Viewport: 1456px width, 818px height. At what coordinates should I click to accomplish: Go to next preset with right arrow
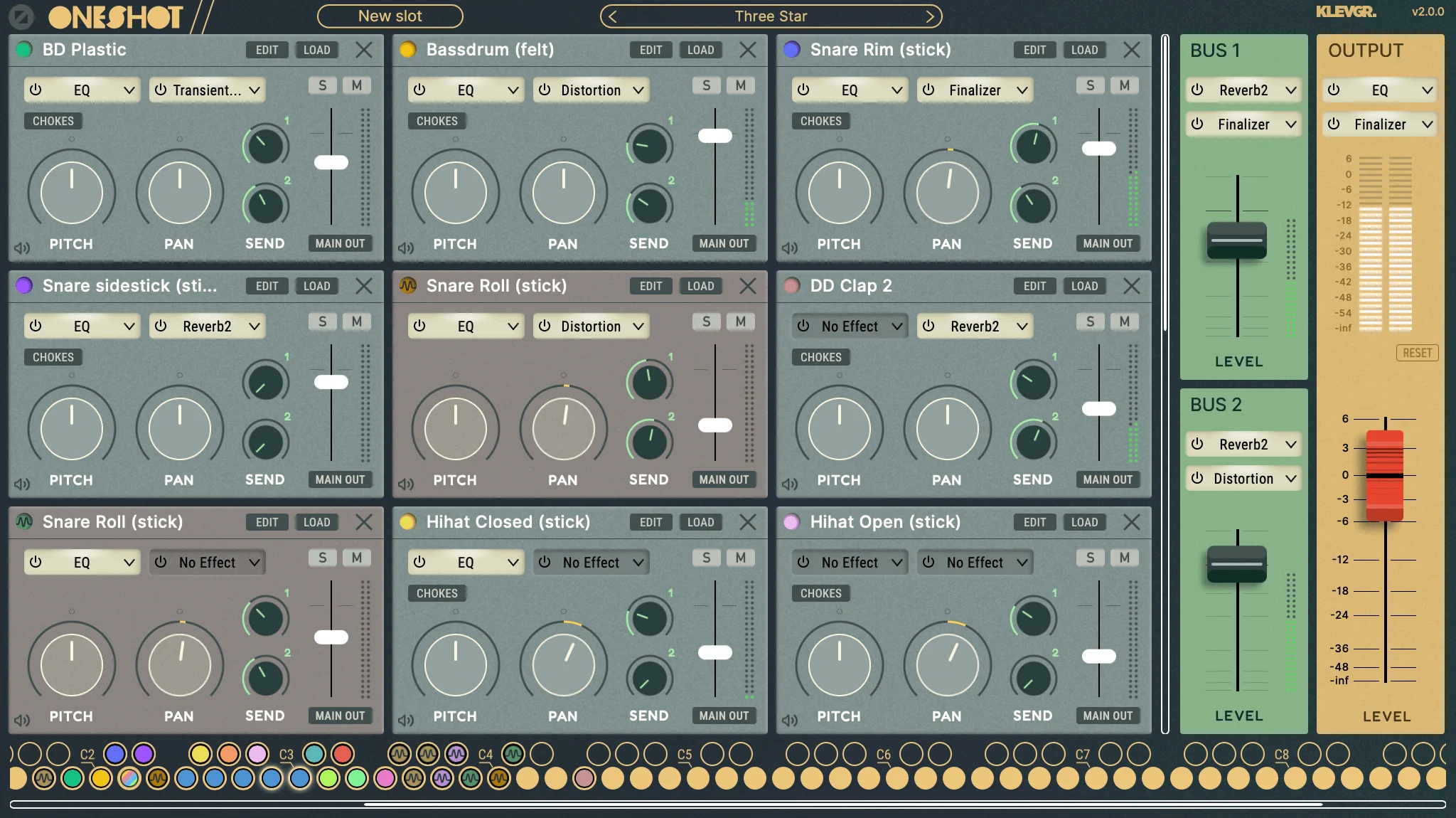tap(930, 16)
